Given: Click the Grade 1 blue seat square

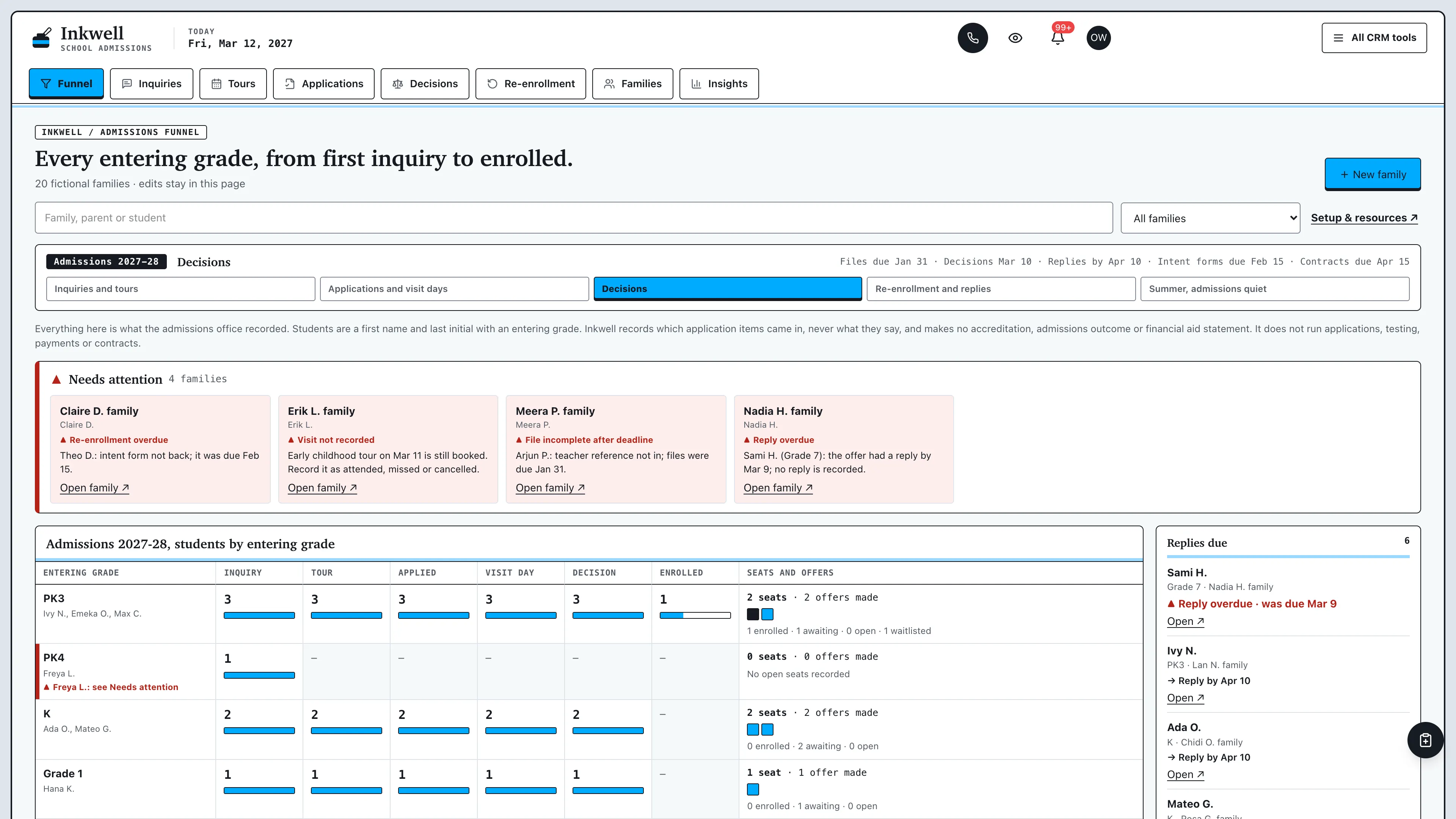Looking at the screenshot, I should point(753,789).
